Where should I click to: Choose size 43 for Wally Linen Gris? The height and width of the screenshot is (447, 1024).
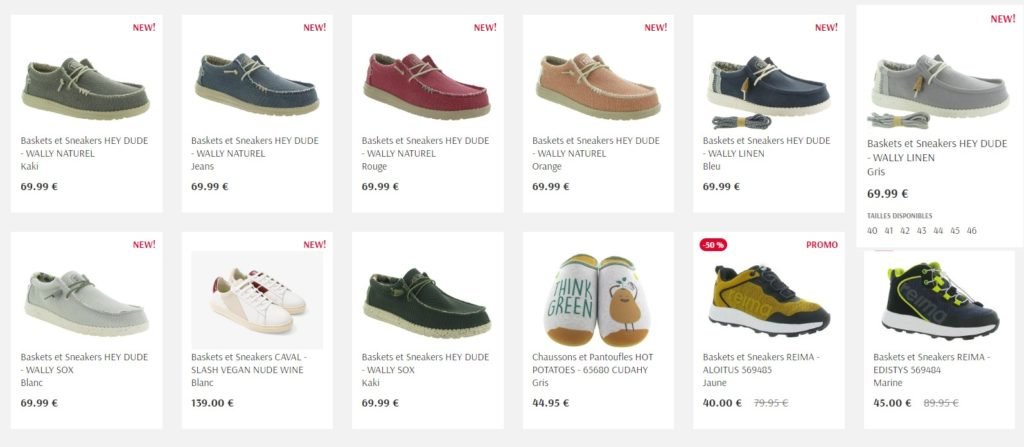point(921,231)
